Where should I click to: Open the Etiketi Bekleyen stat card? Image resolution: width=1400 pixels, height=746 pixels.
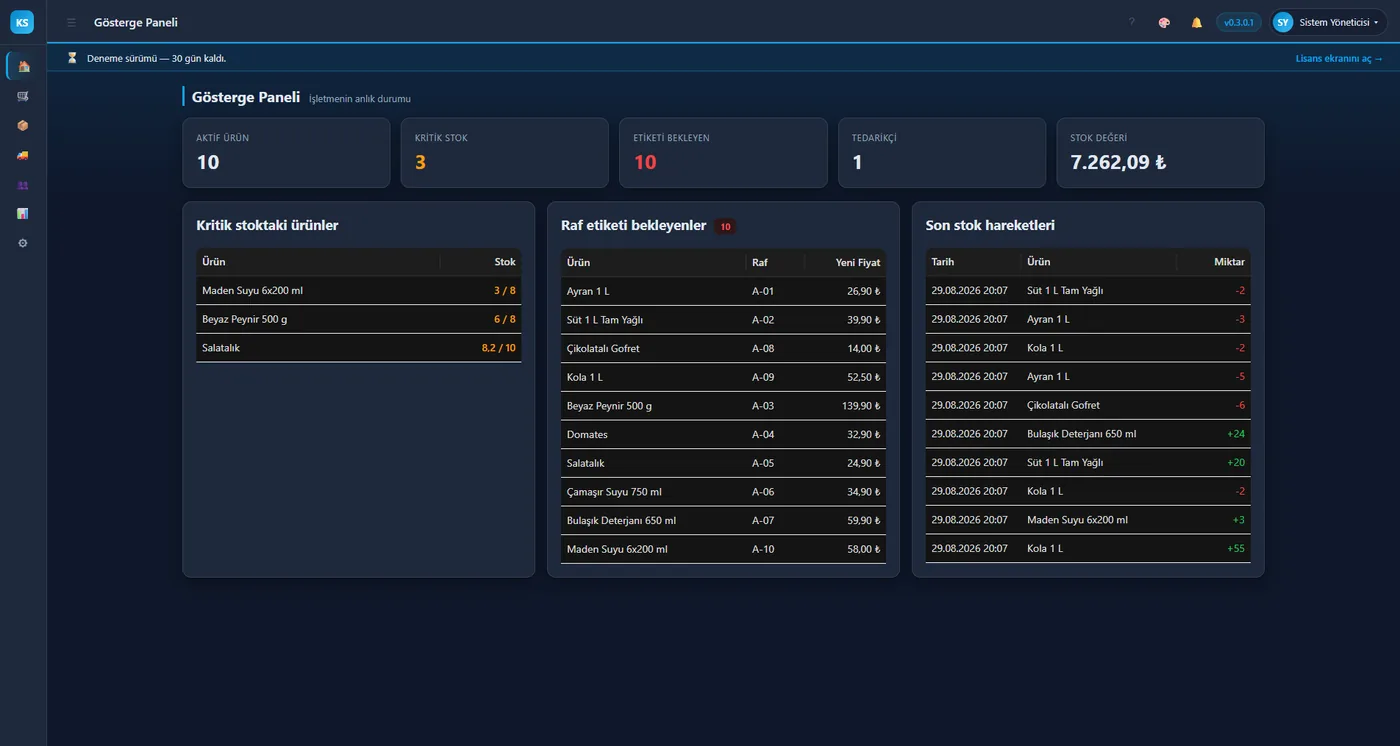coord(723,153)
